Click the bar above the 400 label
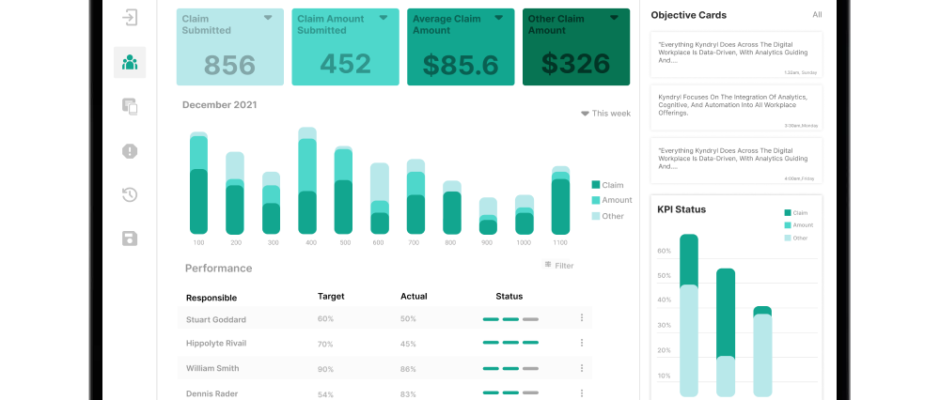 coord(308,181)
